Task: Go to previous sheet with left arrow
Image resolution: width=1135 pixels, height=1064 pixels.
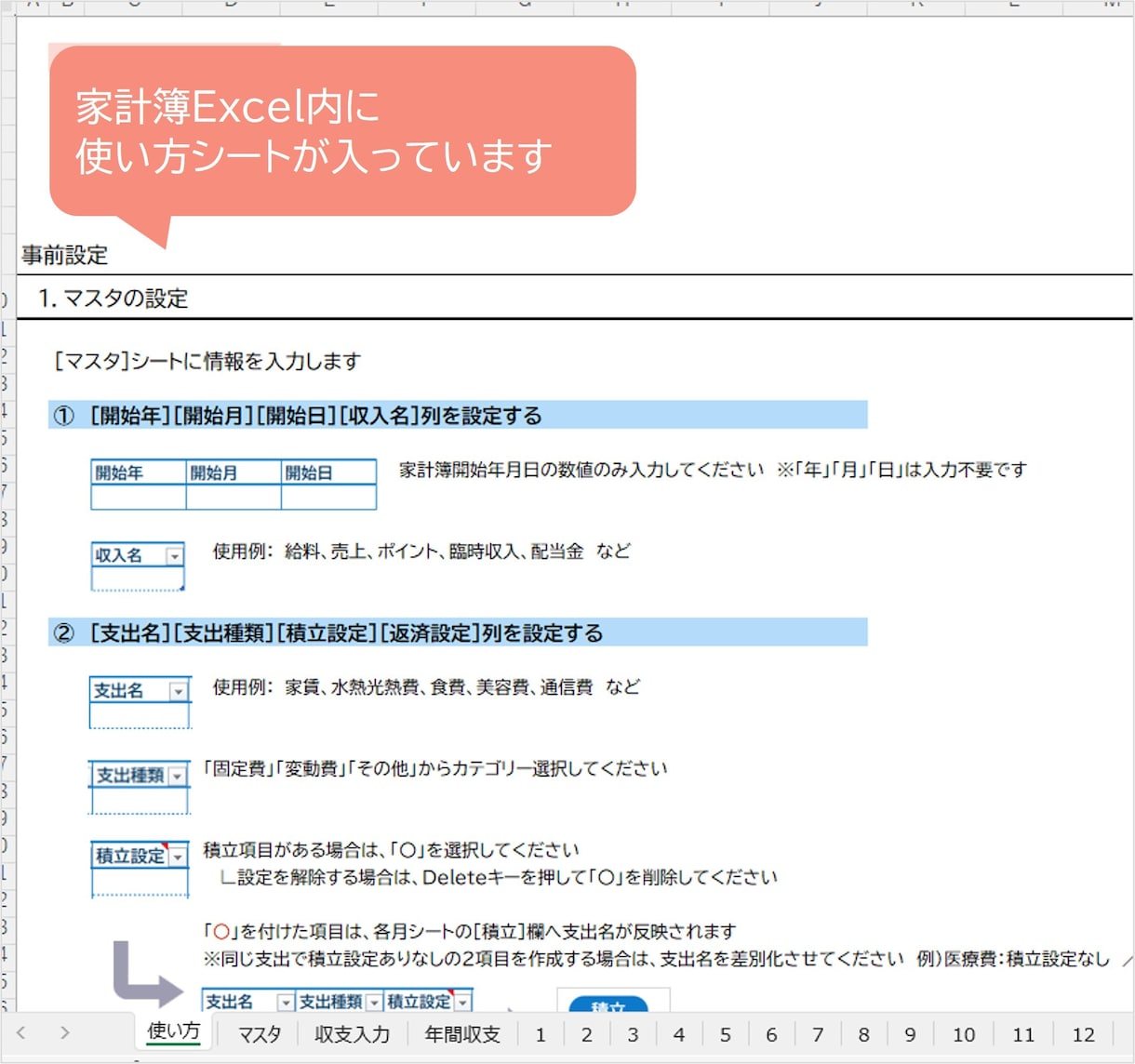Action: click(x=21, y=1032)
